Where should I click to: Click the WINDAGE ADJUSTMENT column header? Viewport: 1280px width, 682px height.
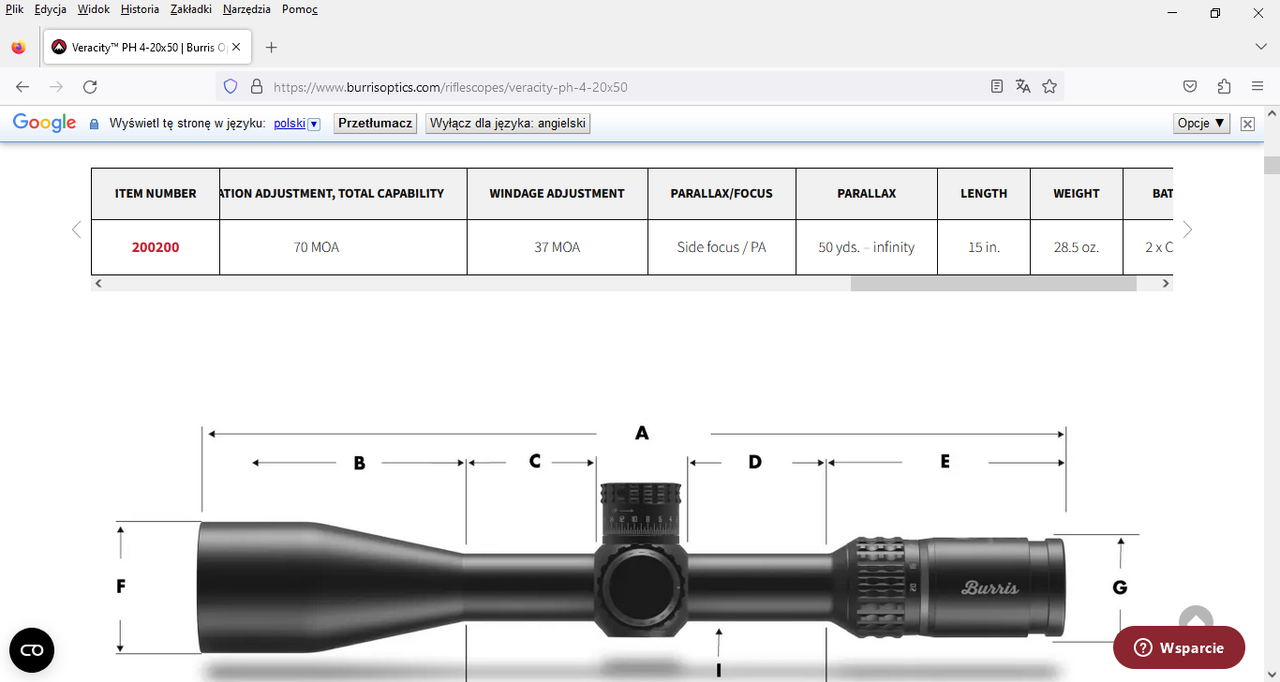pos(557,194)
